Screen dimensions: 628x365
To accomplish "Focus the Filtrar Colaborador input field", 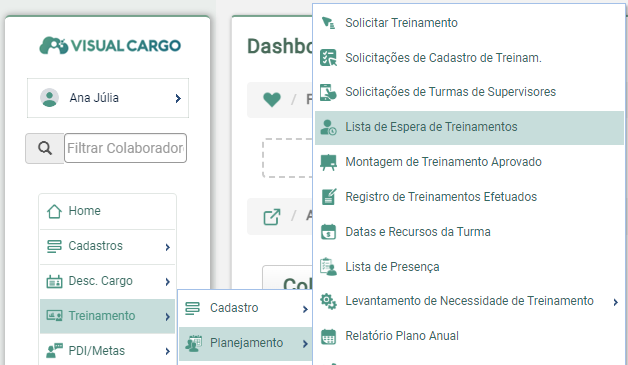I will [125, 148].
